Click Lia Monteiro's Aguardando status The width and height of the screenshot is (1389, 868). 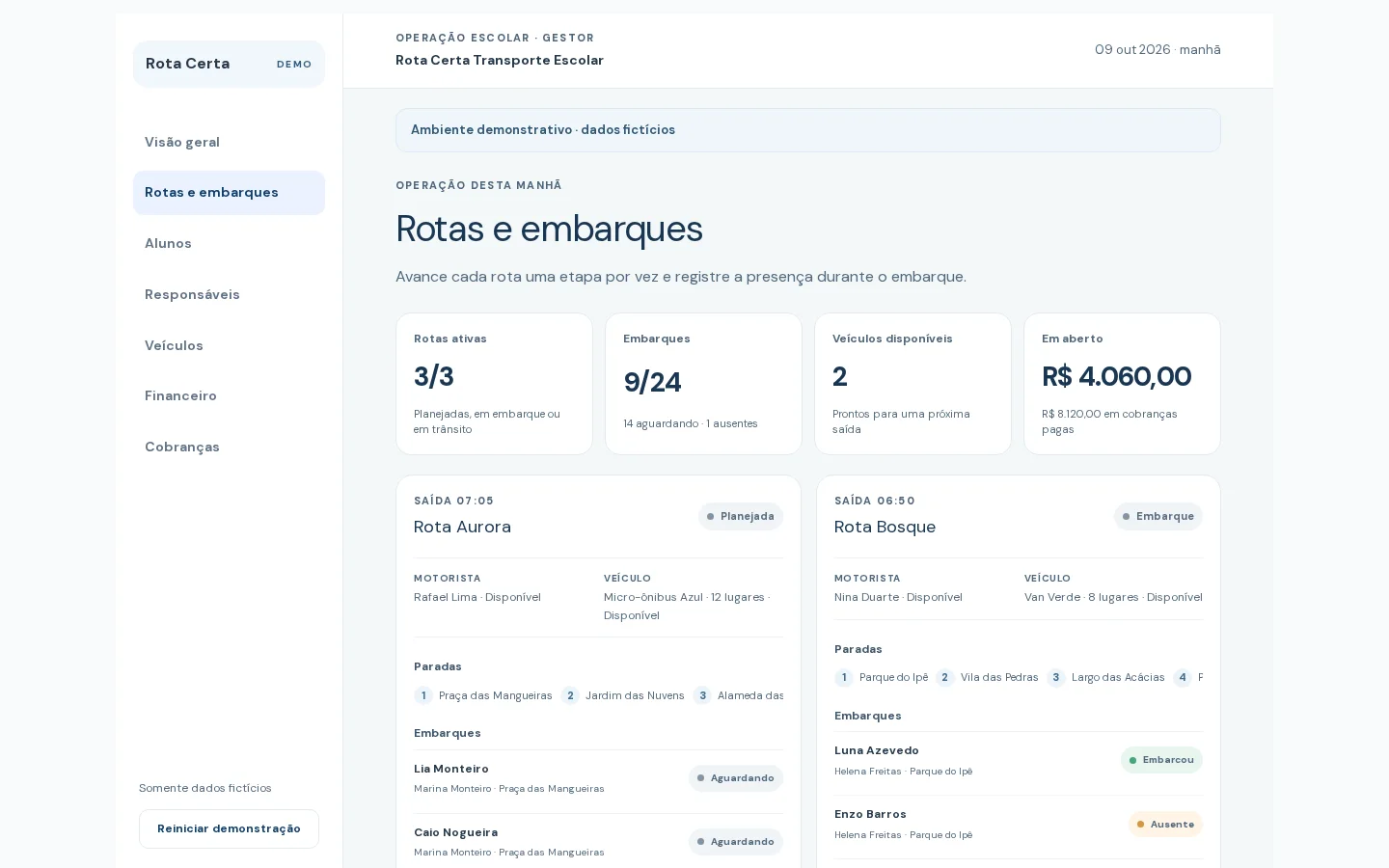click(x=735, y=778)
